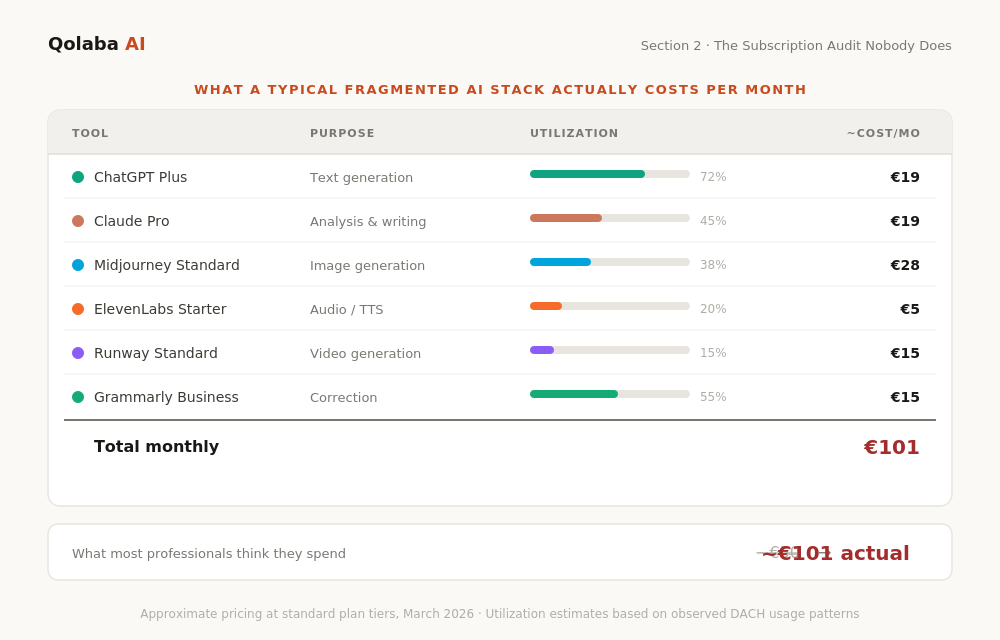This screenshot has height=640, width=1000.
Task: Click the Grammarly Business utilization bar
Action: tap(609, 394)
